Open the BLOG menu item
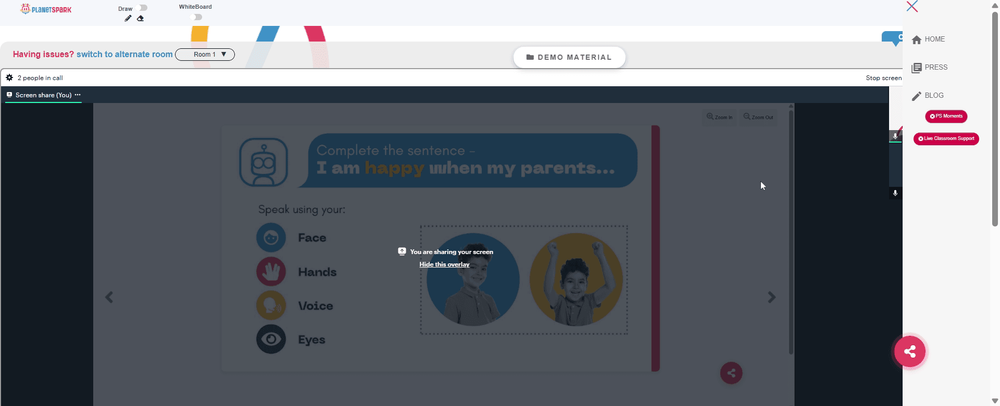 (x=928, y=96)
